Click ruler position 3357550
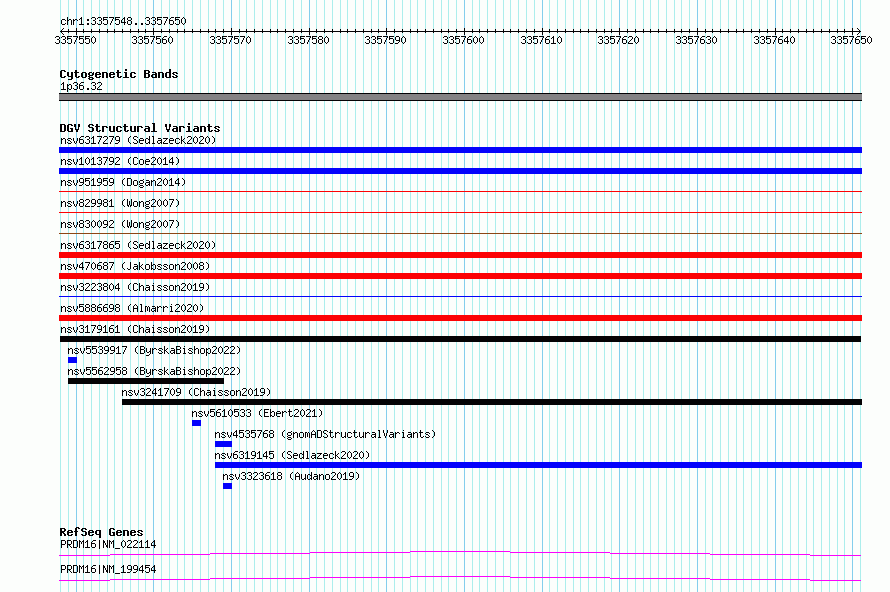890x592 pixels. 75,40
